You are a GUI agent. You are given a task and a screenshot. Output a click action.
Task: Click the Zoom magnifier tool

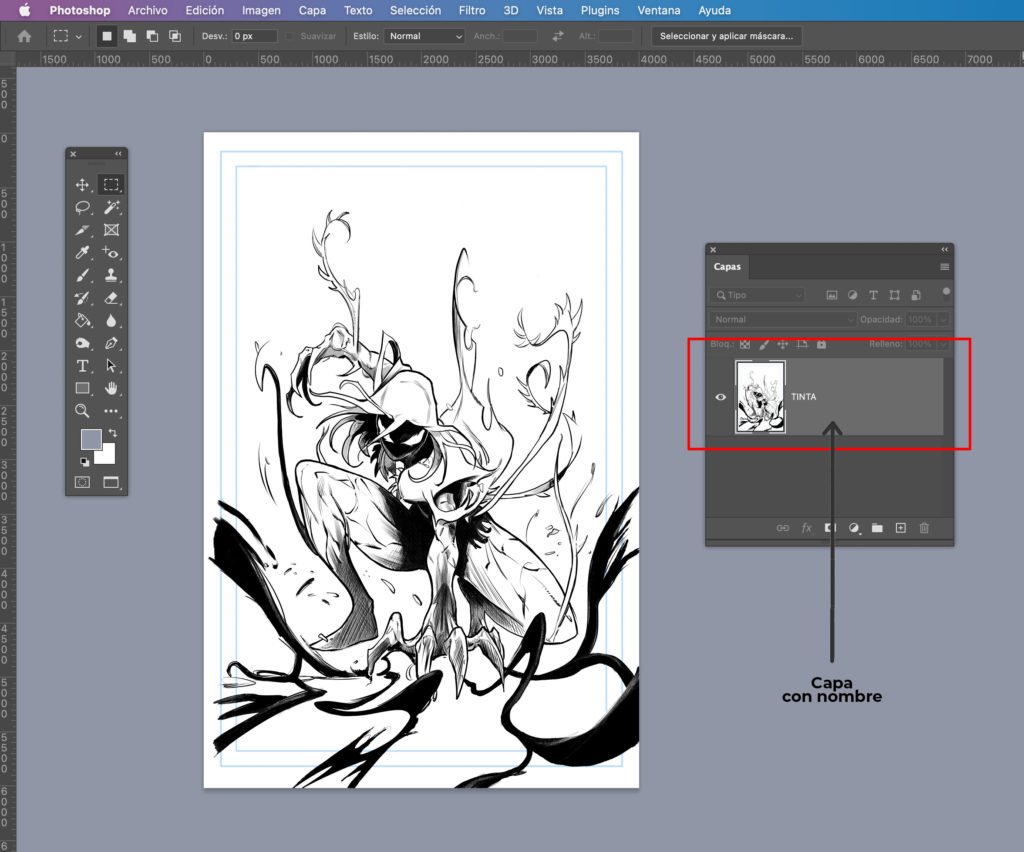coord(83,411)
